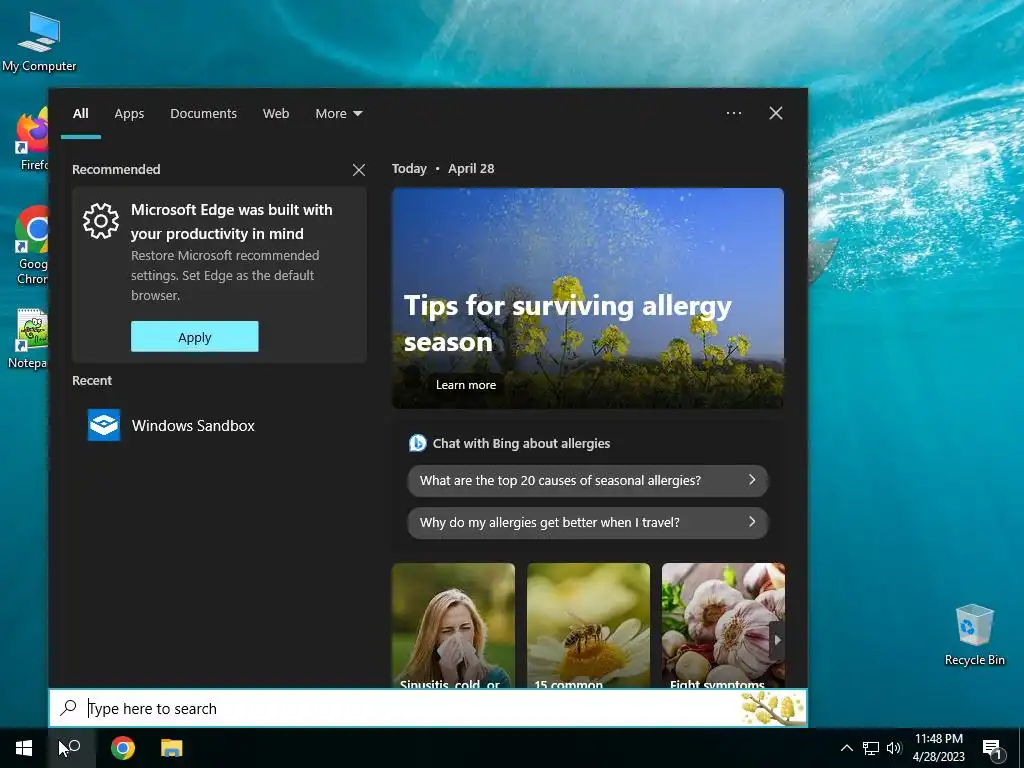
Task: Select the Notepad++ desktop shortcut
Action: pyautogui.click(x=30, y=339)
